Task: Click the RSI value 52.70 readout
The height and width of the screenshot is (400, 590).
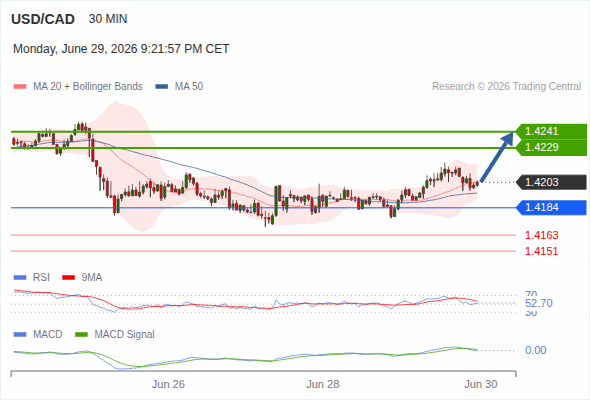Action: pos(539,303)
